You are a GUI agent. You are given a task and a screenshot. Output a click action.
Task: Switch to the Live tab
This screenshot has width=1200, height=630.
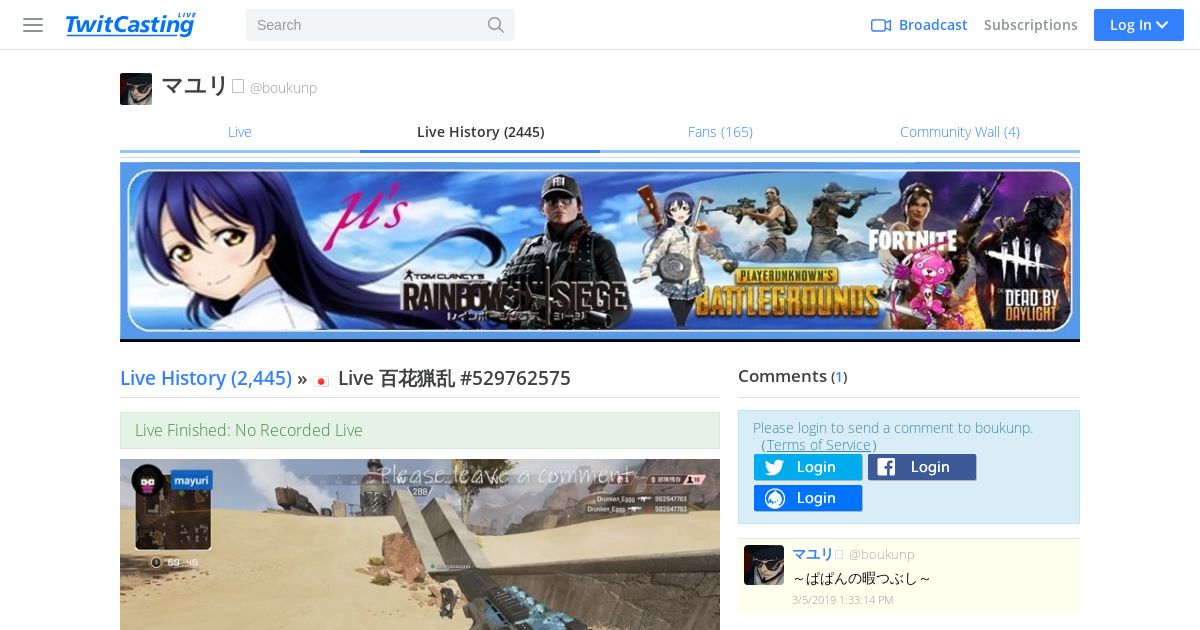(x=240, y=132)
